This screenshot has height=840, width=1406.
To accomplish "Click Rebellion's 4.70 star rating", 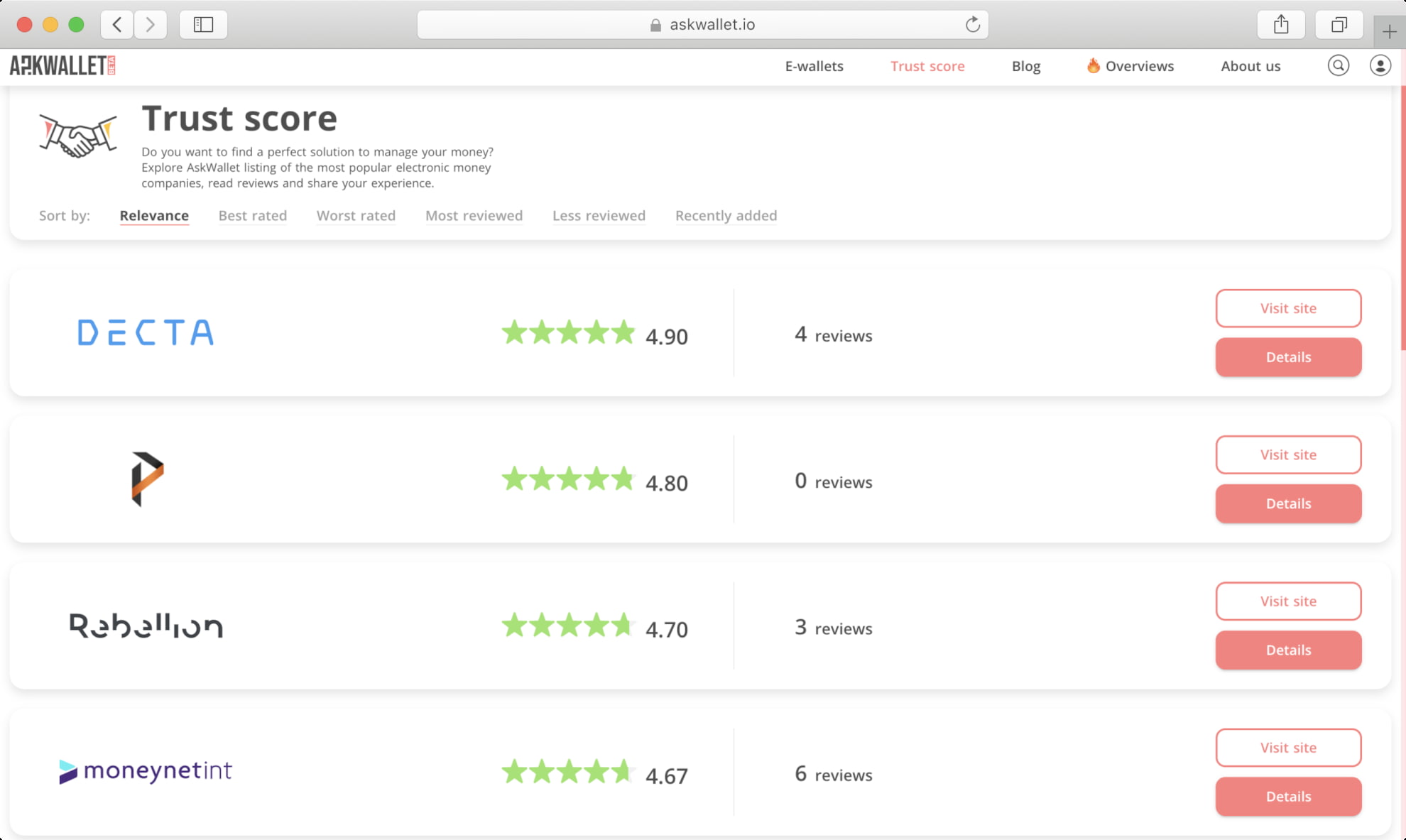I will click(594, 626).
